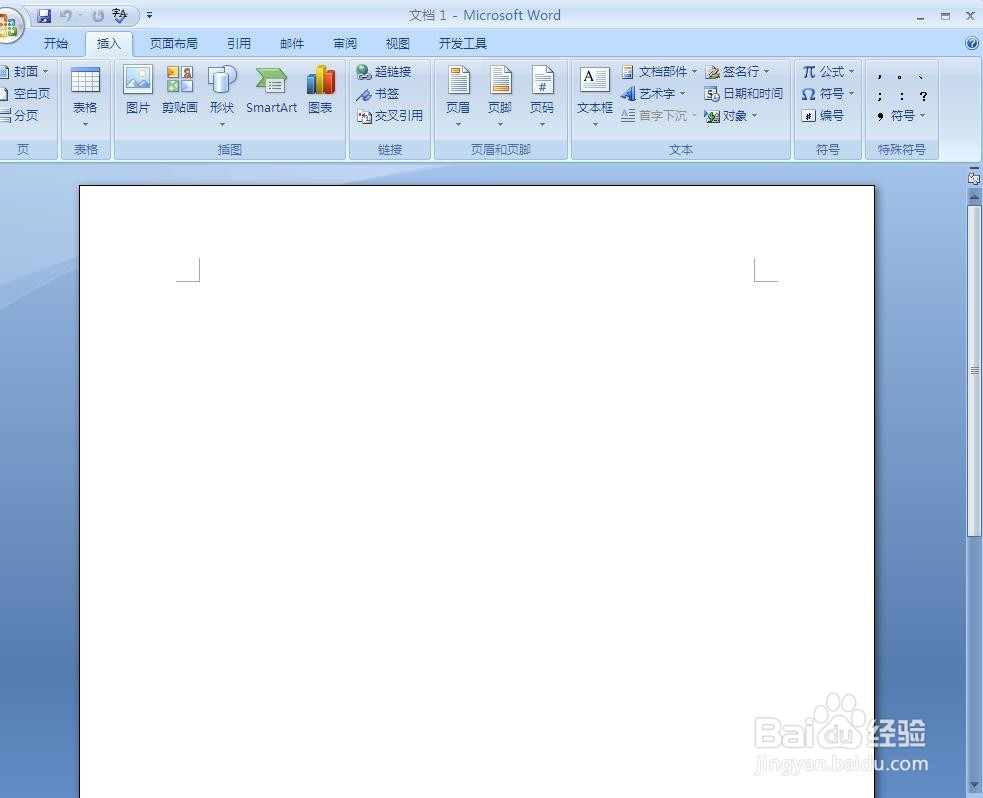983x798 pixels.
Task: Open the 剪贴画 (Clip Art) pane
Action: pos(180,91)
